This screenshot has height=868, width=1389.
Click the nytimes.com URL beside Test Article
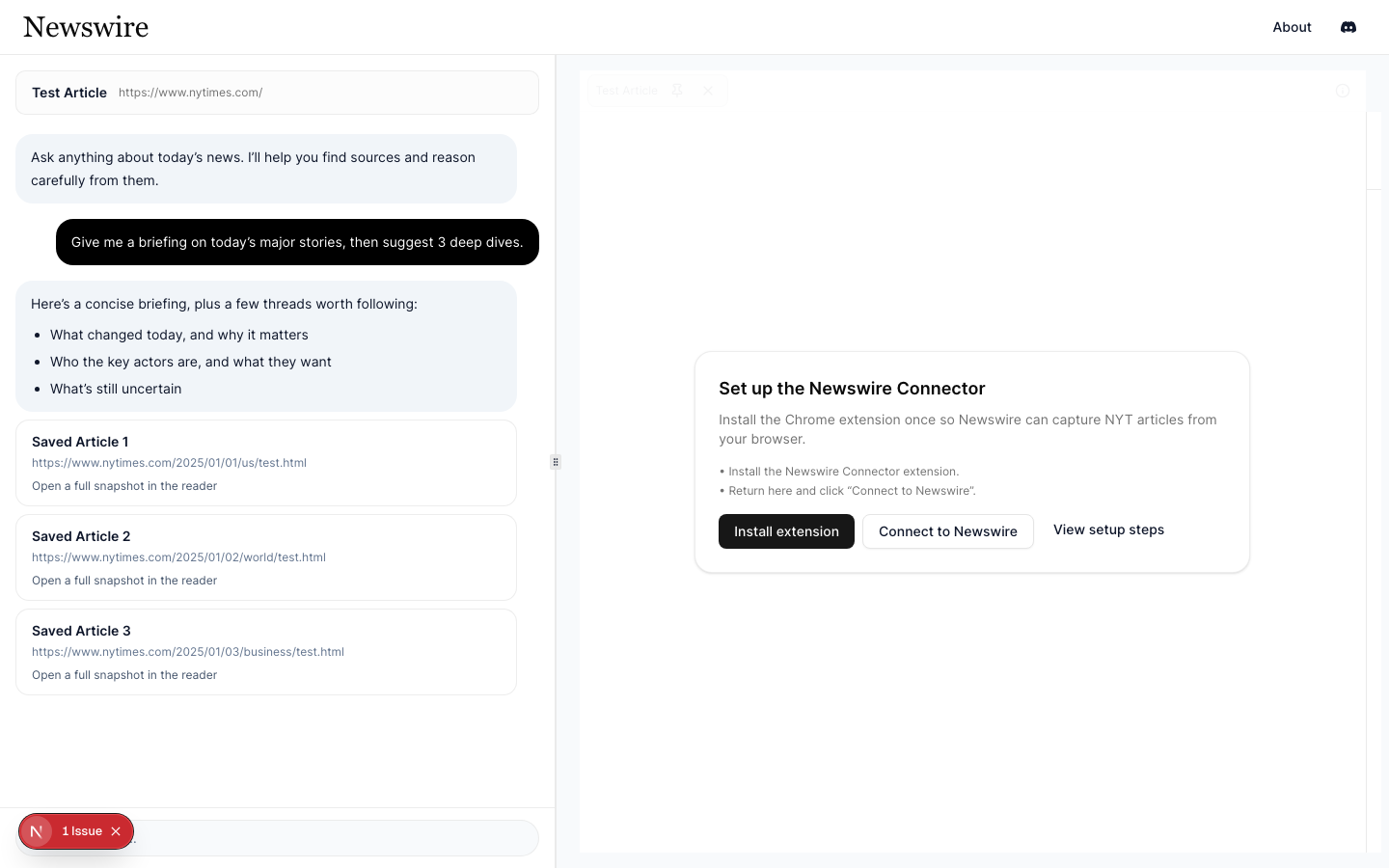[x=190, y=93]
